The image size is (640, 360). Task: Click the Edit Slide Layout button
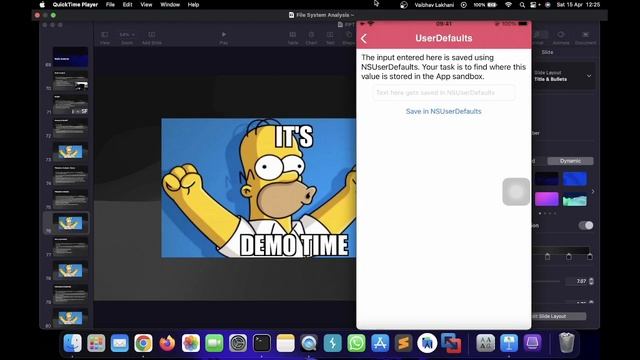click(560, 316)
